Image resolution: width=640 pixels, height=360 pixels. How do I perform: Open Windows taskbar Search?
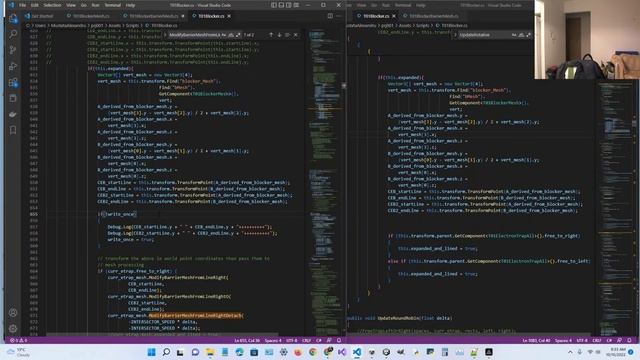click(x=166, y=352)
